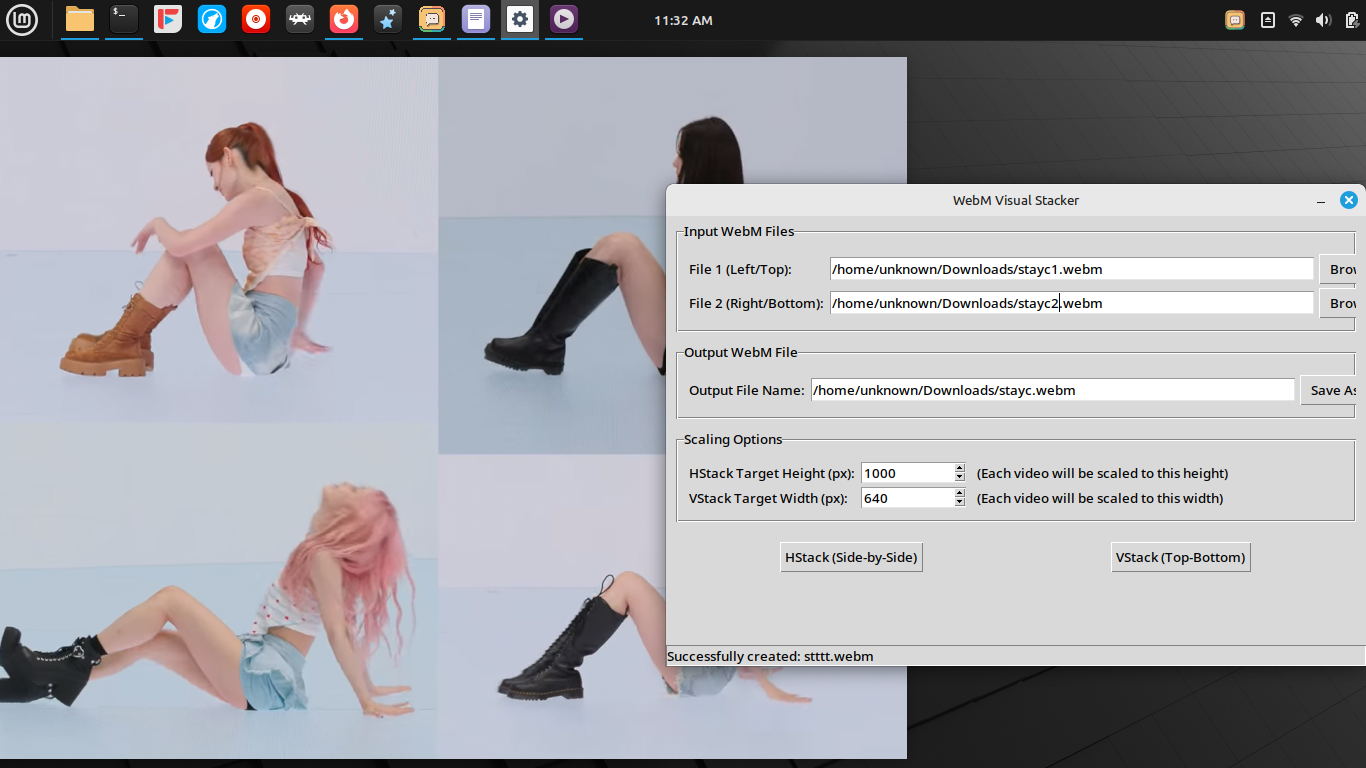
Task: Click the File 2 (Right/Bottom) path field
Action: point(1071,303)
